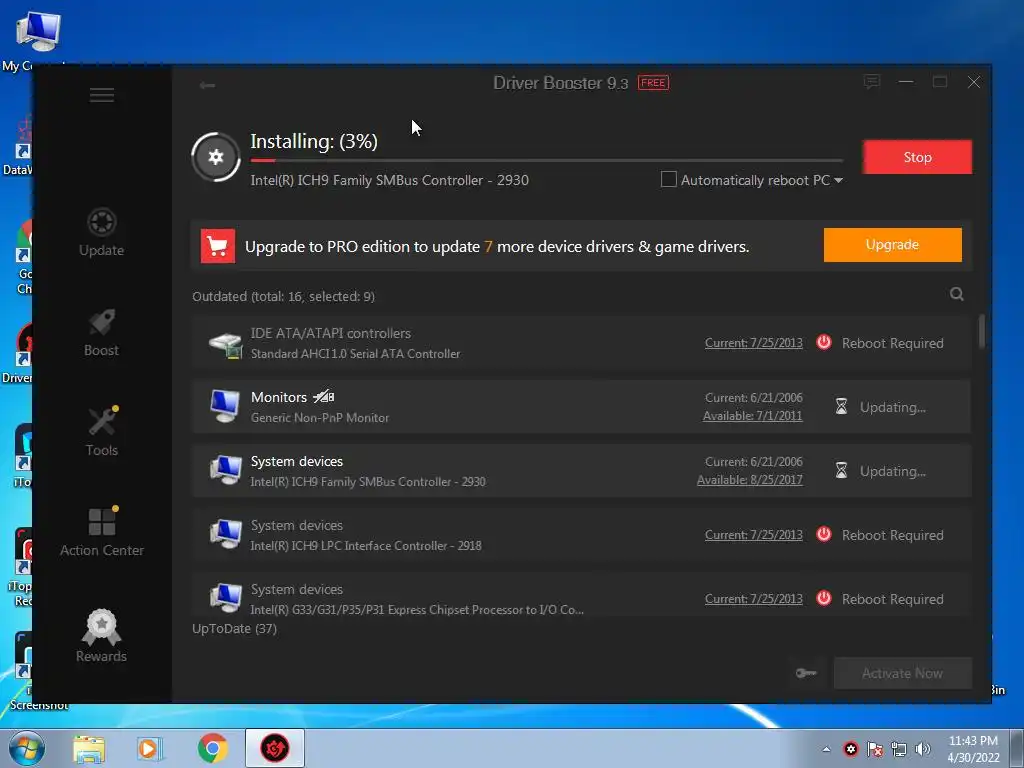The image size is (1024, 768).
Task: Open the Boost section in sidebar
Action: point(102,332)
